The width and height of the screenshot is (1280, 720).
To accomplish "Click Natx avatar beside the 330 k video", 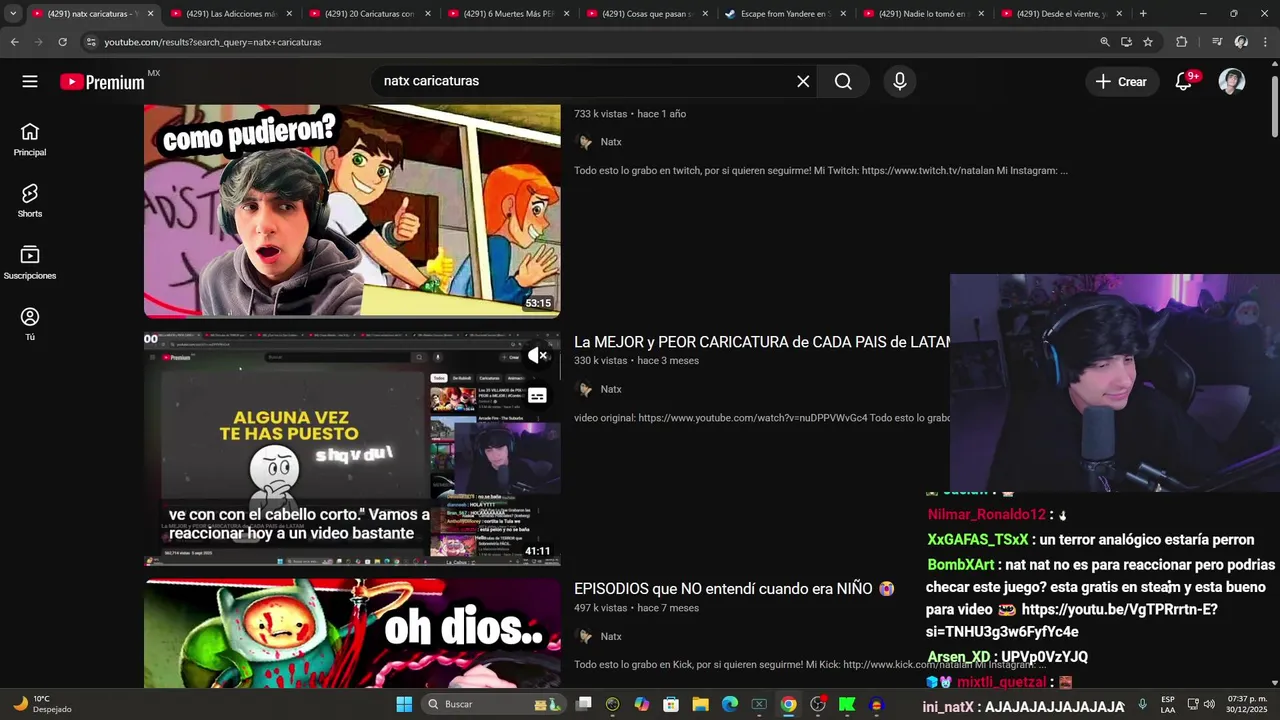I will (585, 389).
